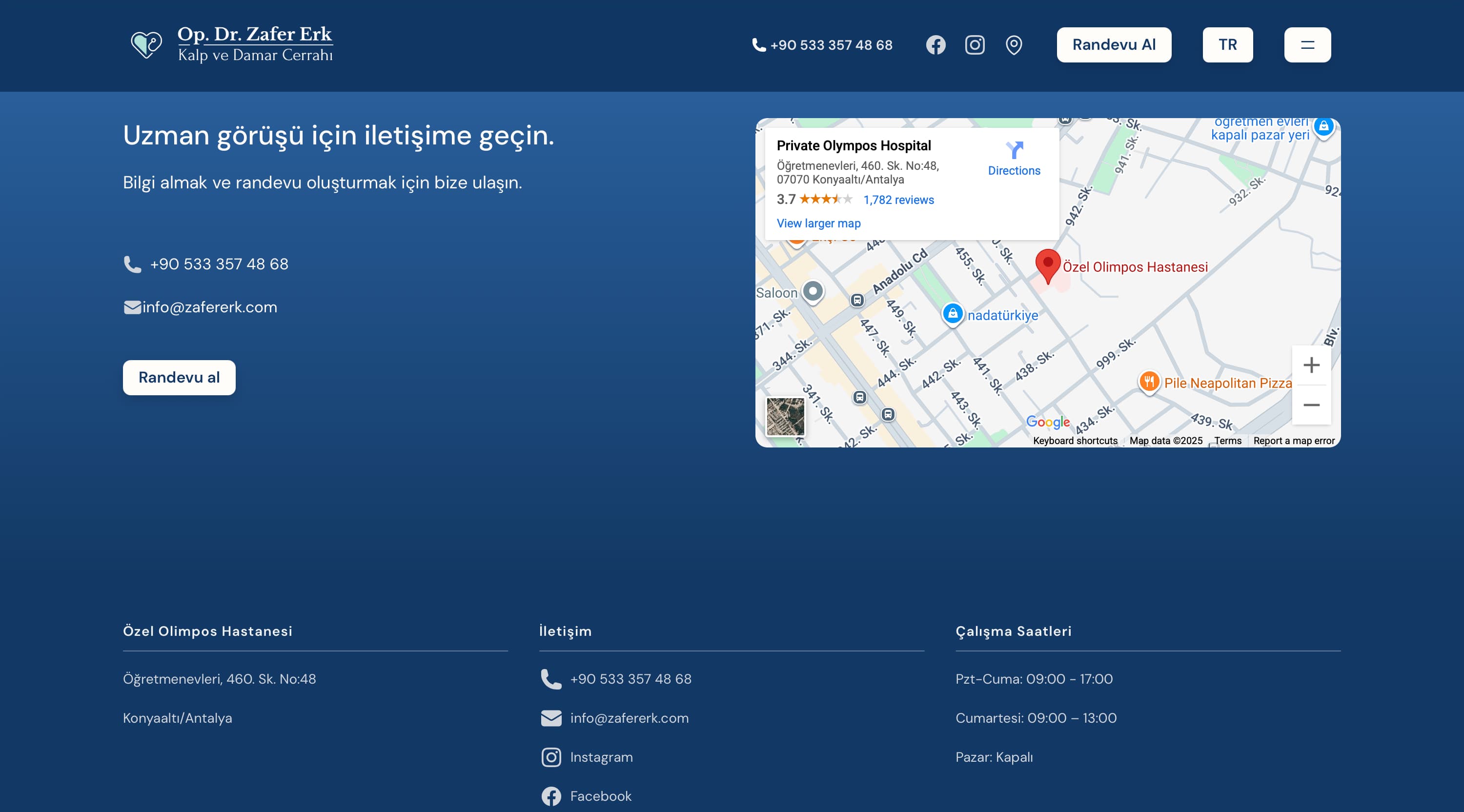
Task: Open Facebook icon in header
Action: click(935, 45)
